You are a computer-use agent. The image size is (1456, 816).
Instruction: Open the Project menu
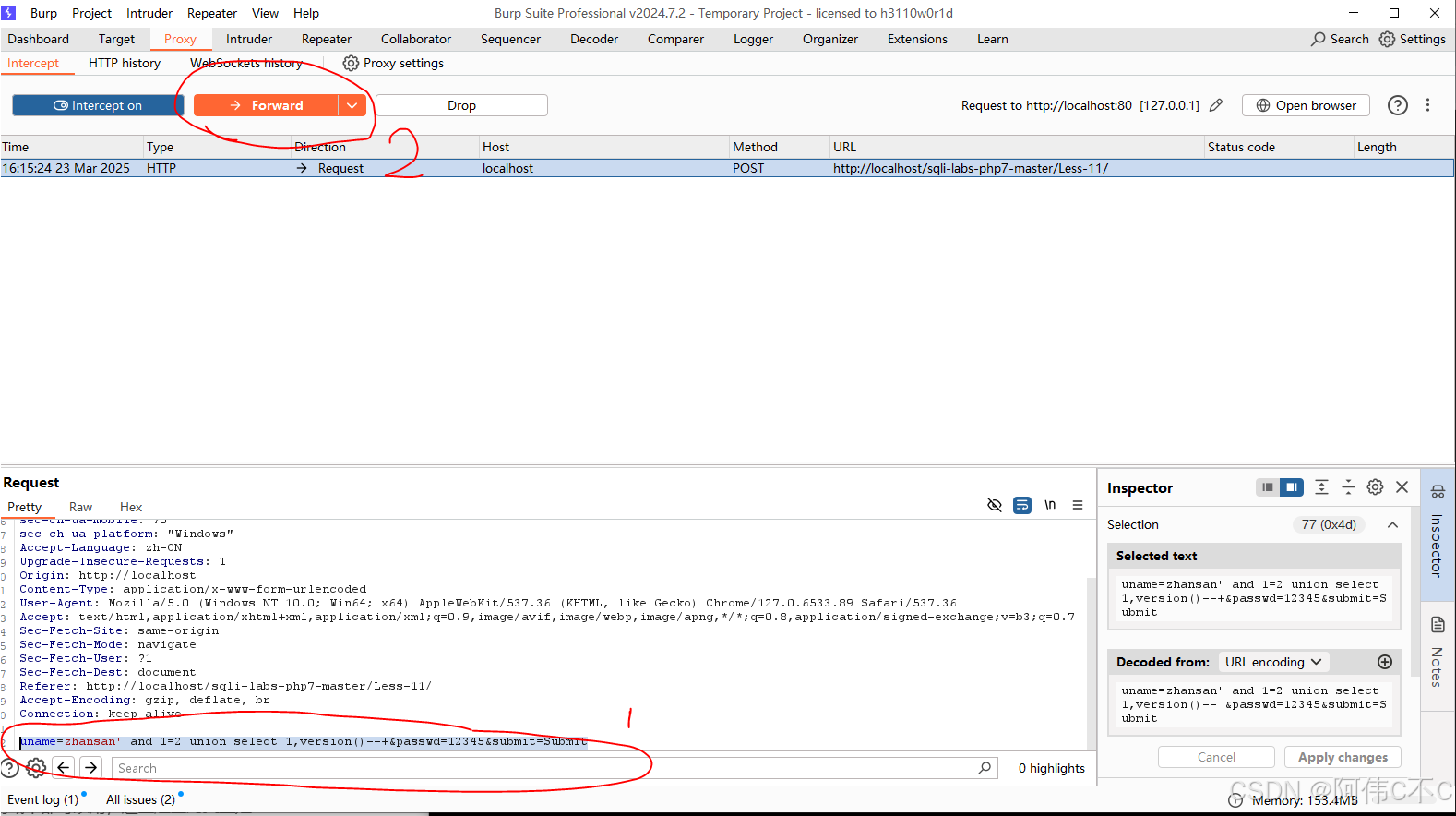(x=91, y=13)
